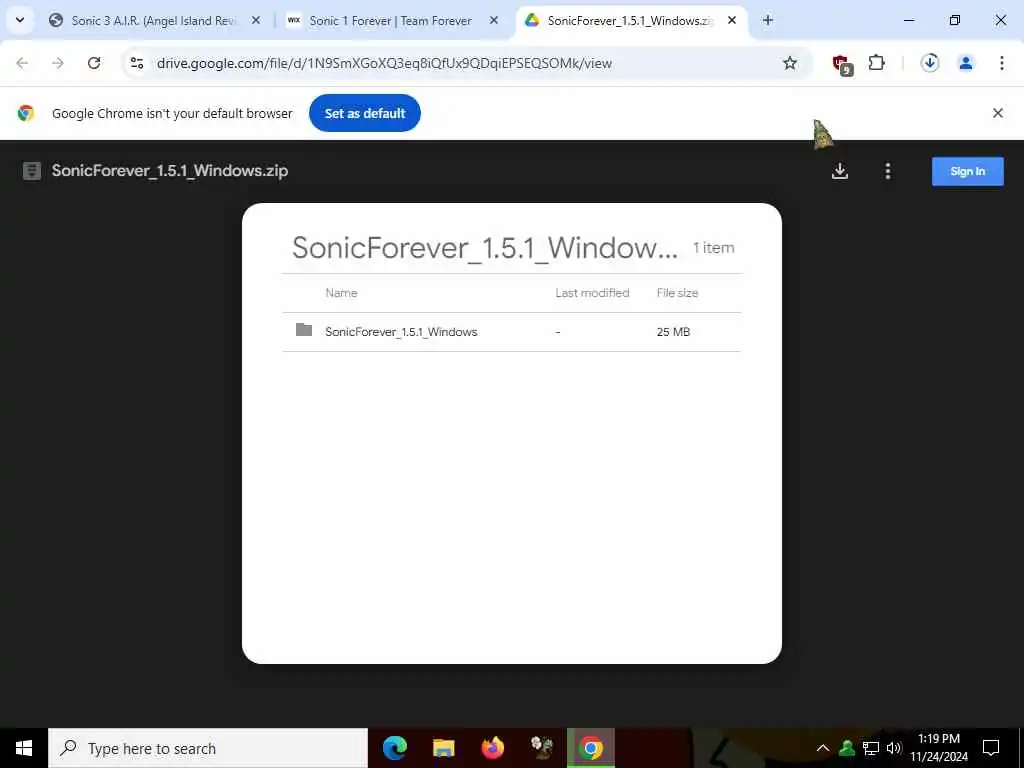
Task: Select the Chrome taskbar icon
Action: coord(590,748)
